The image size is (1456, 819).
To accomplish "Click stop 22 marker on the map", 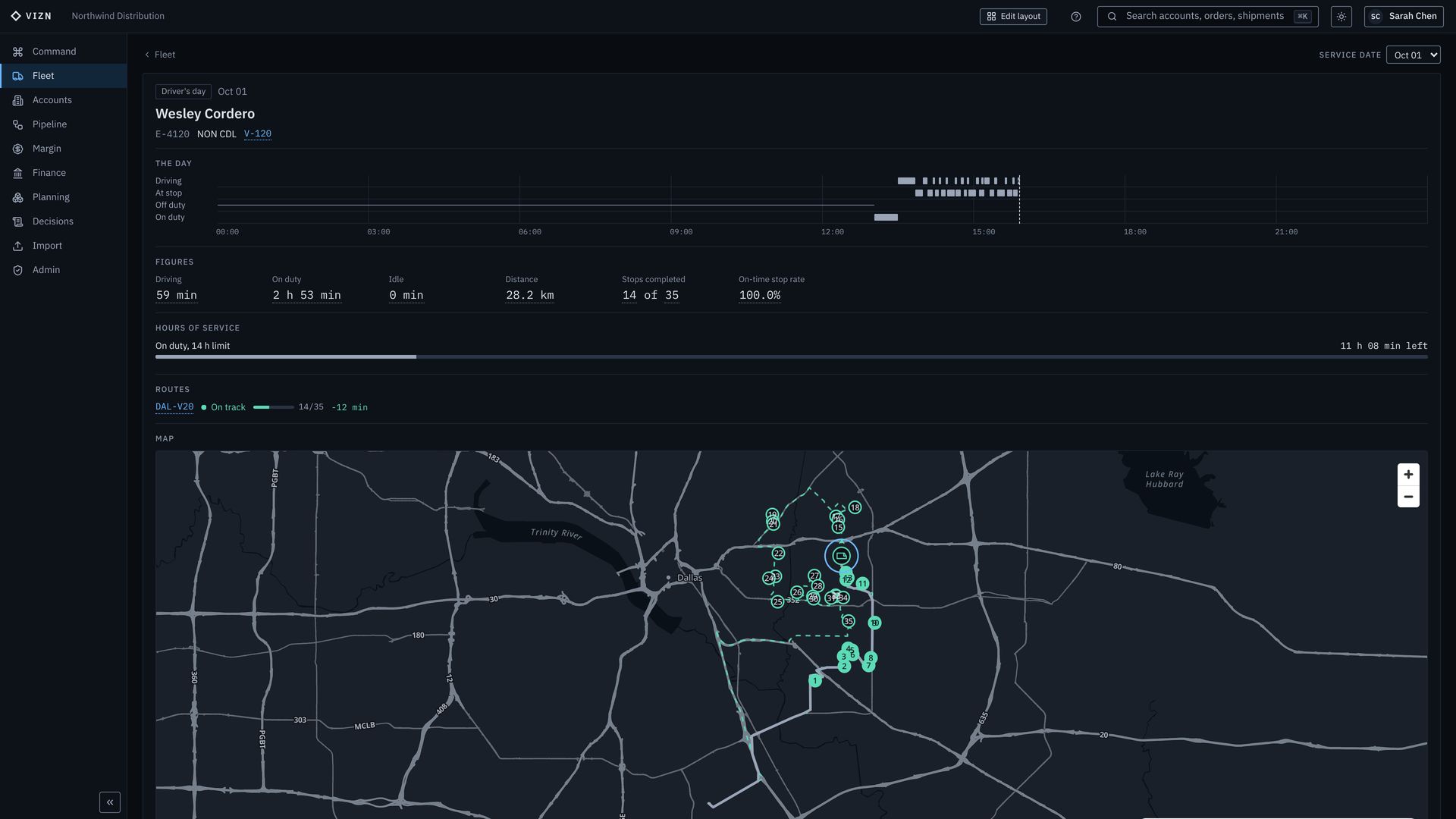I will pos(778,554).
